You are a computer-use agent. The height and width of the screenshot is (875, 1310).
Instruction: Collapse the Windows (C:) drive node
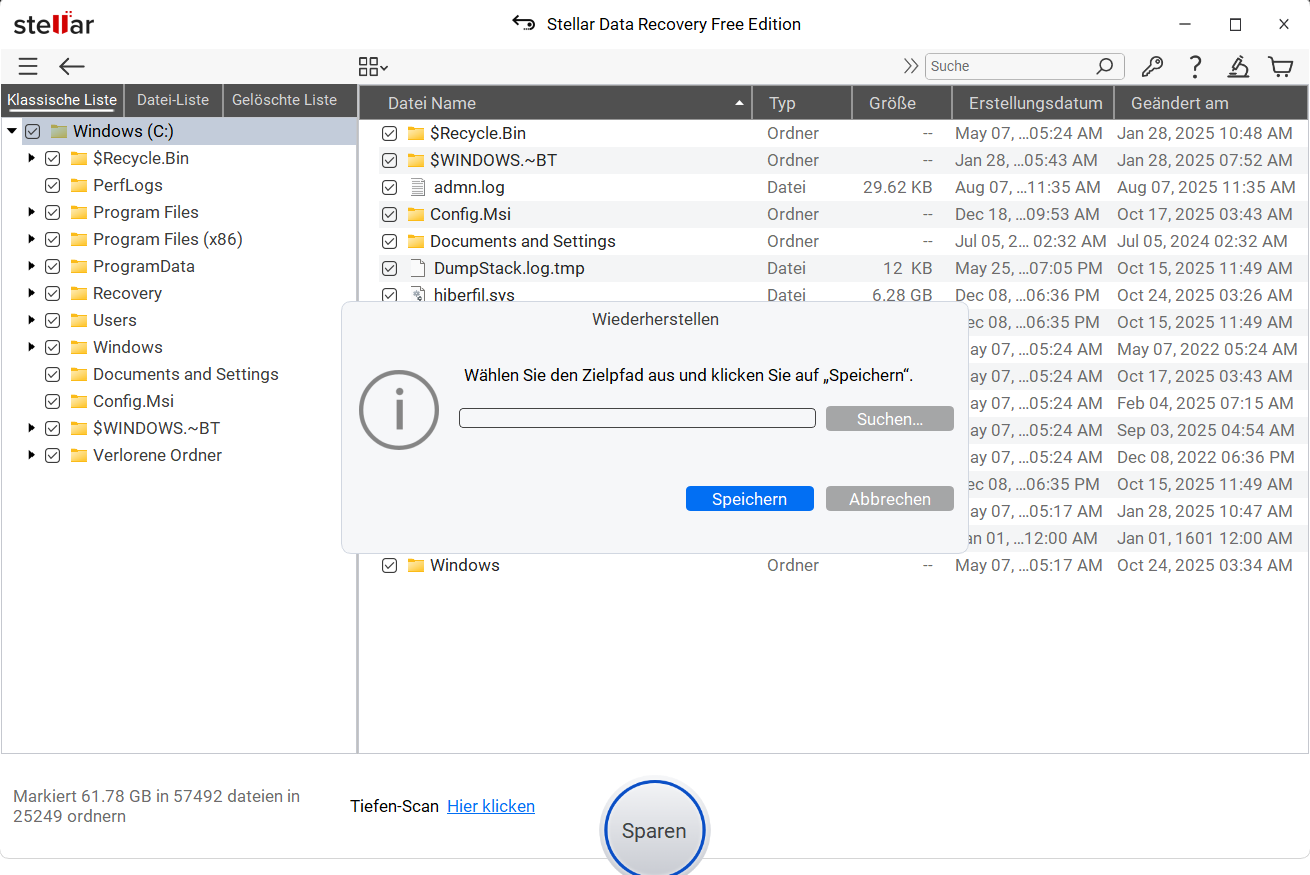12,132
